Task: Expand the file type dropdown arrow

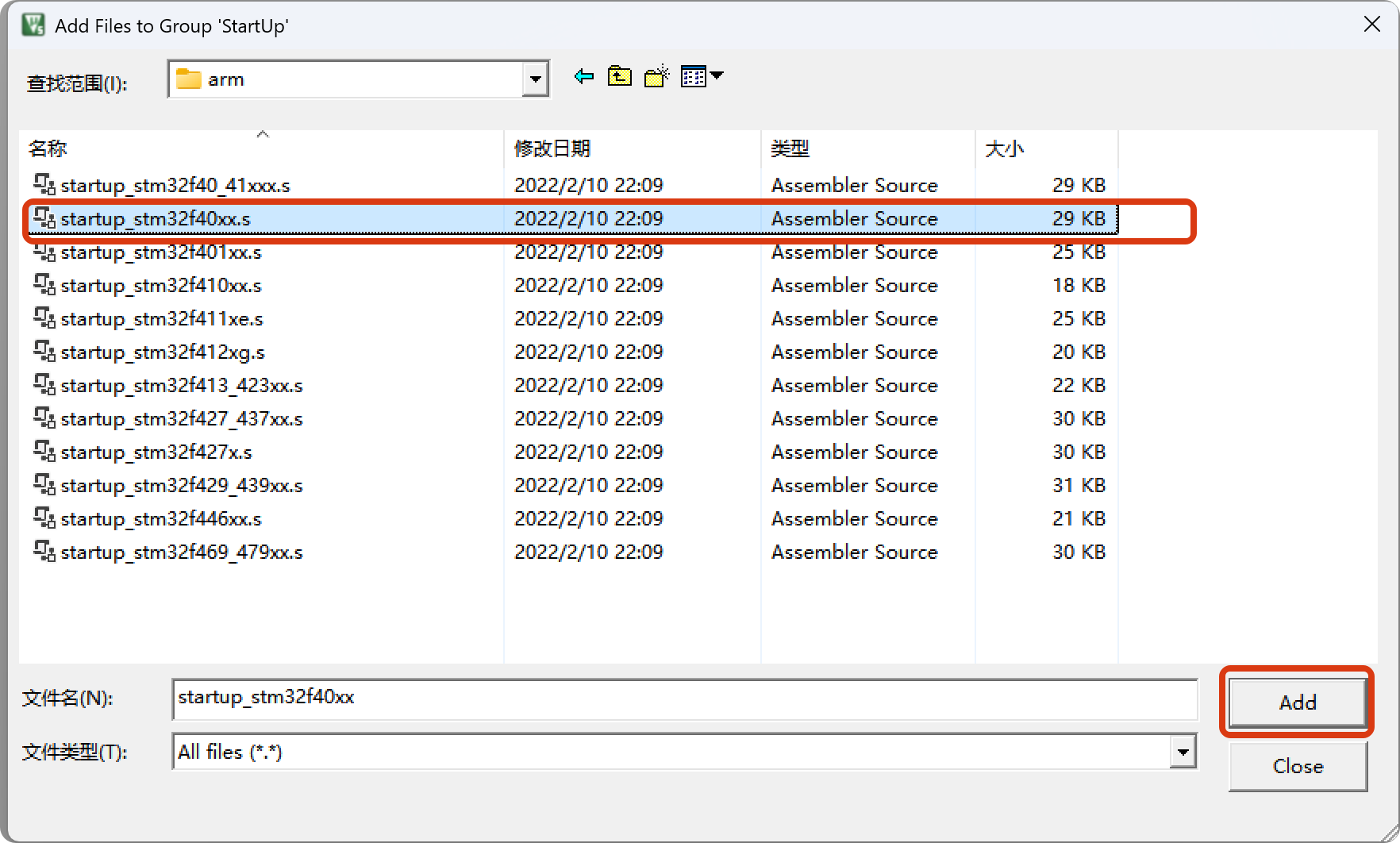Action: pos(1183,752)
